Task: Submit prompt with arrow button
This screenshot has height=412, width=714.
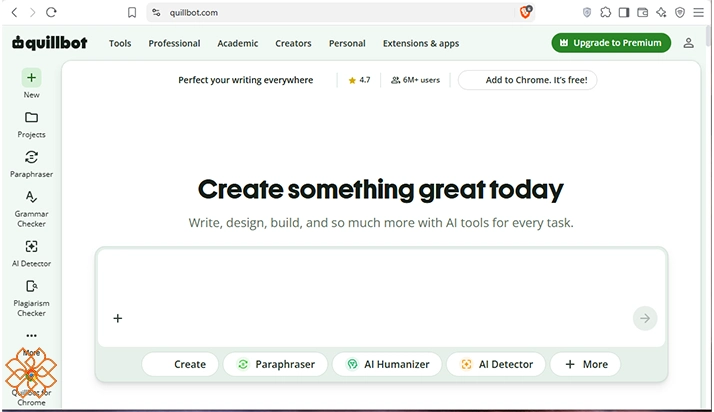Action: tap(645, 318)
